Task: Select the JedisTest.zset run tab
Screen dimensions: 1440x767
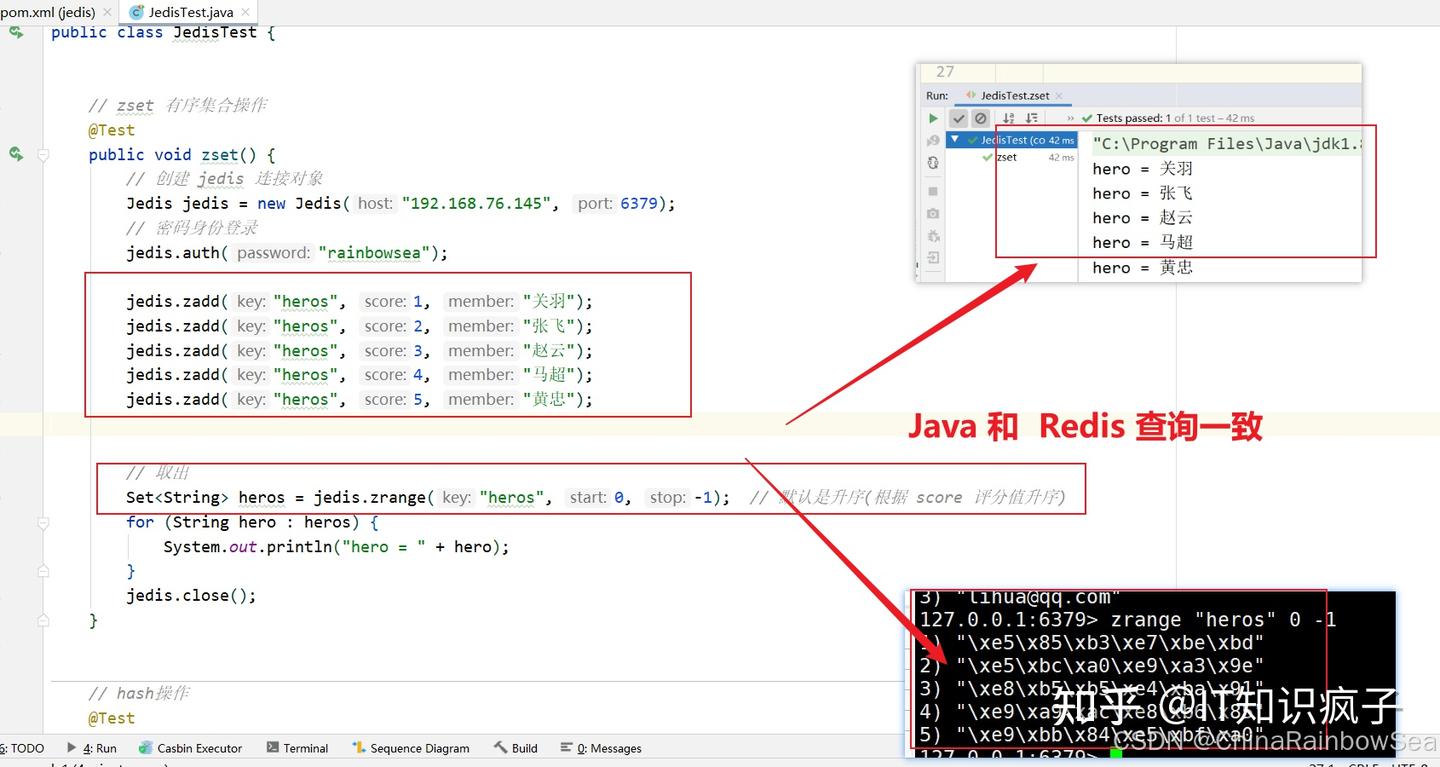Action: click(x=1013, y=96)
